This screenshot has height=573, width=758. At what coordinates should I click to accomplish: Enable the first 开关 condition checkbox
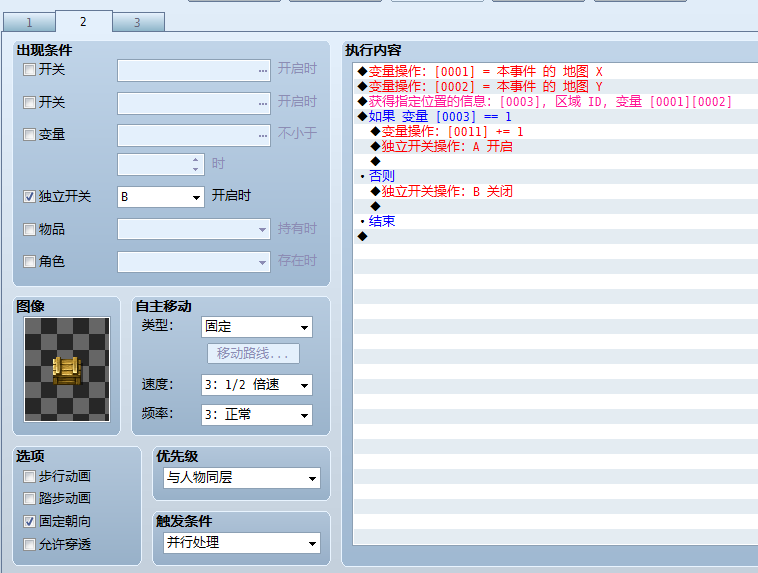[29, 70]
